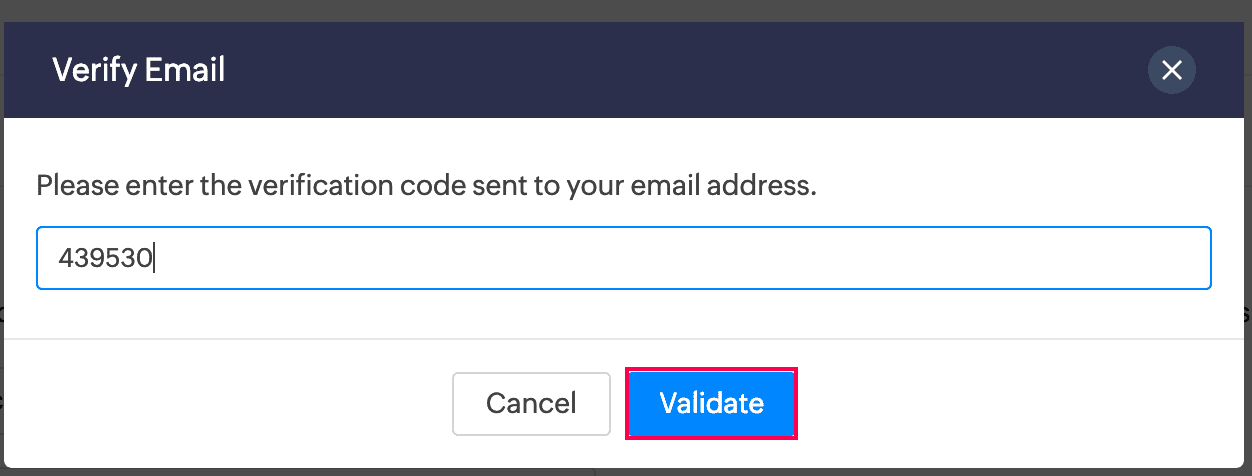Close the Verify Email dialog with X
The height and width of the screenshot is (476, 1252).
click(x=1171, y=70)
